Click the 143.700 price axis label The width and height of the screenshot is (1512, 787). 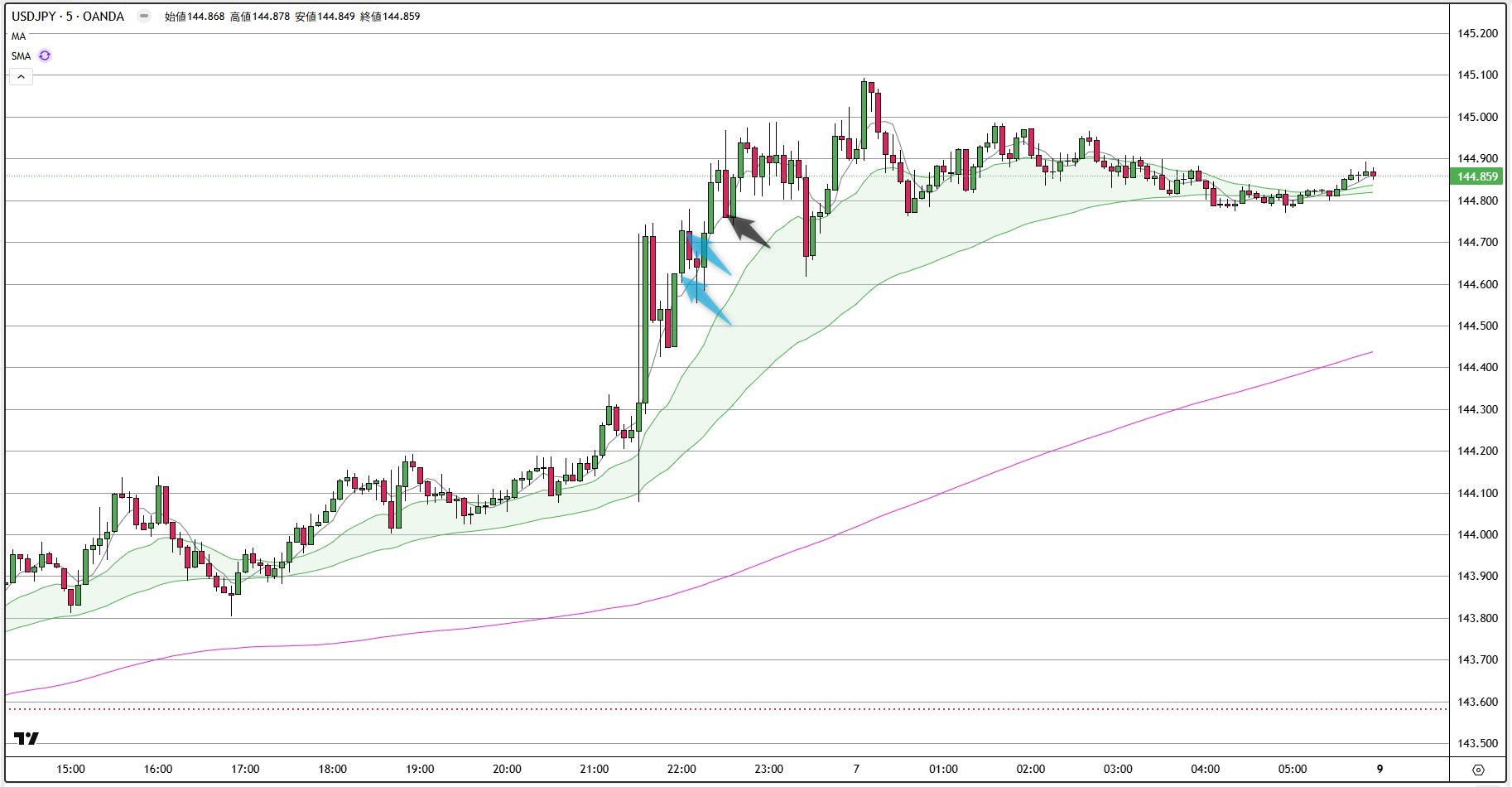pyautogui.click(x=1477, y=659)
